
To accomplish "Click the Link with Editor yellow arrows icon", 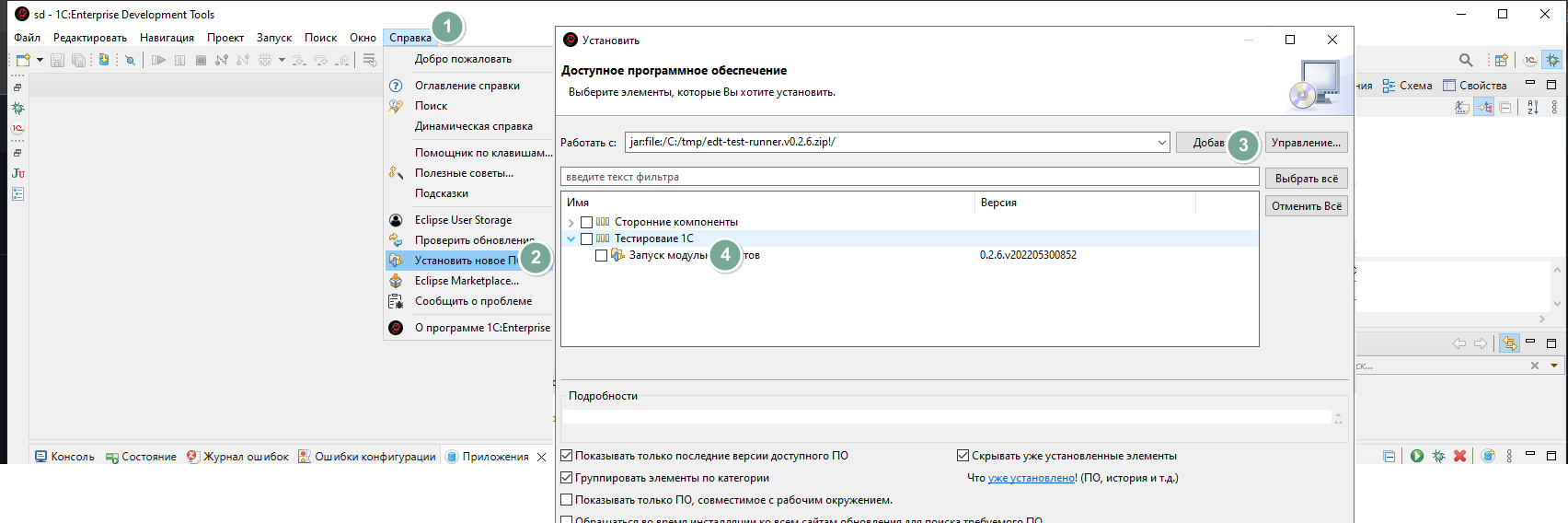I will click(x=1509, y=343).
